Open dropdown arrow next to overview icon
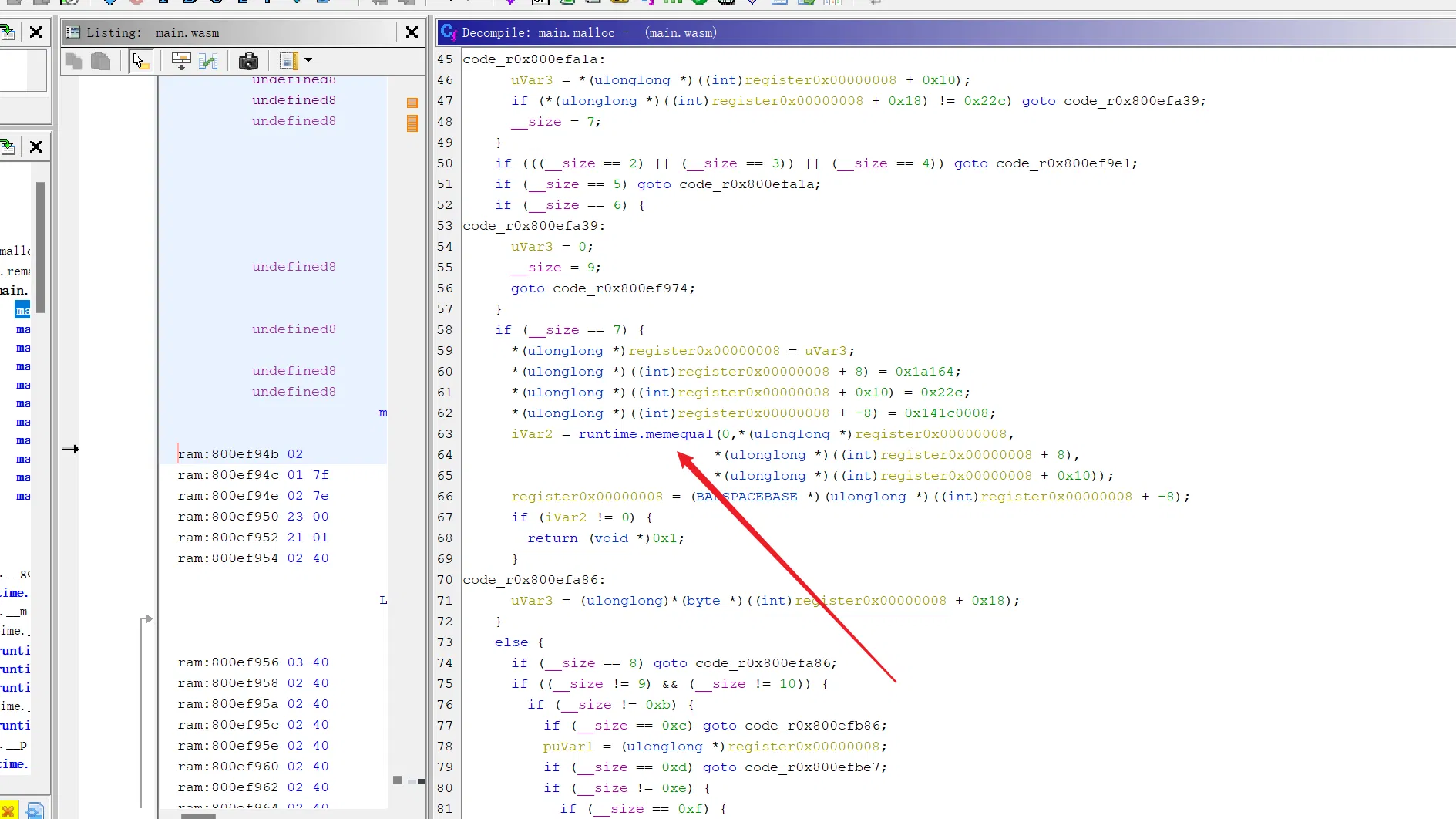Screen dimensions: 1456x819 click(x=308, y=60)
